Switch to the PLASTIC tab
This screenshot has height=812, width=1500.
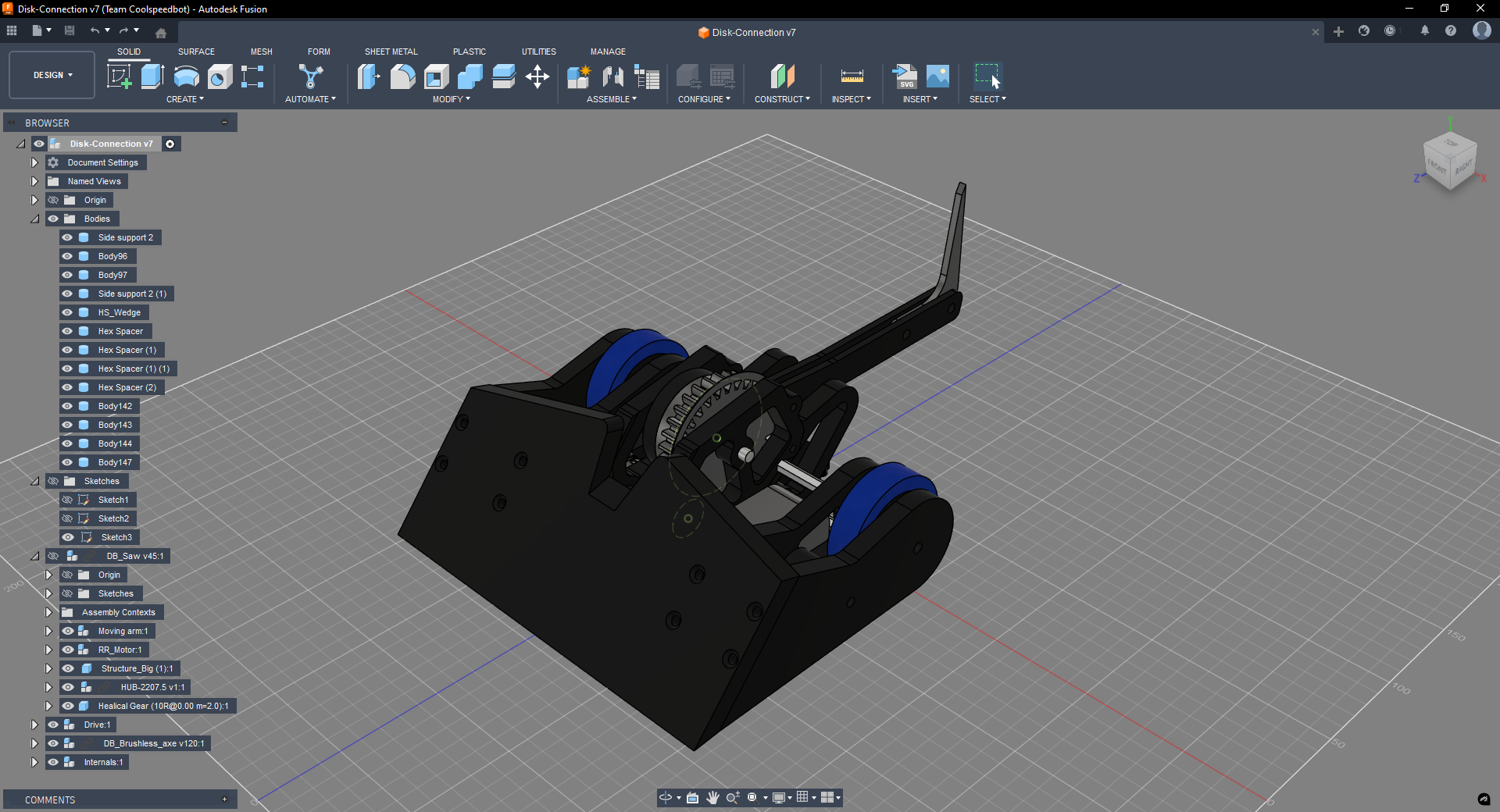tap(470, 52)
